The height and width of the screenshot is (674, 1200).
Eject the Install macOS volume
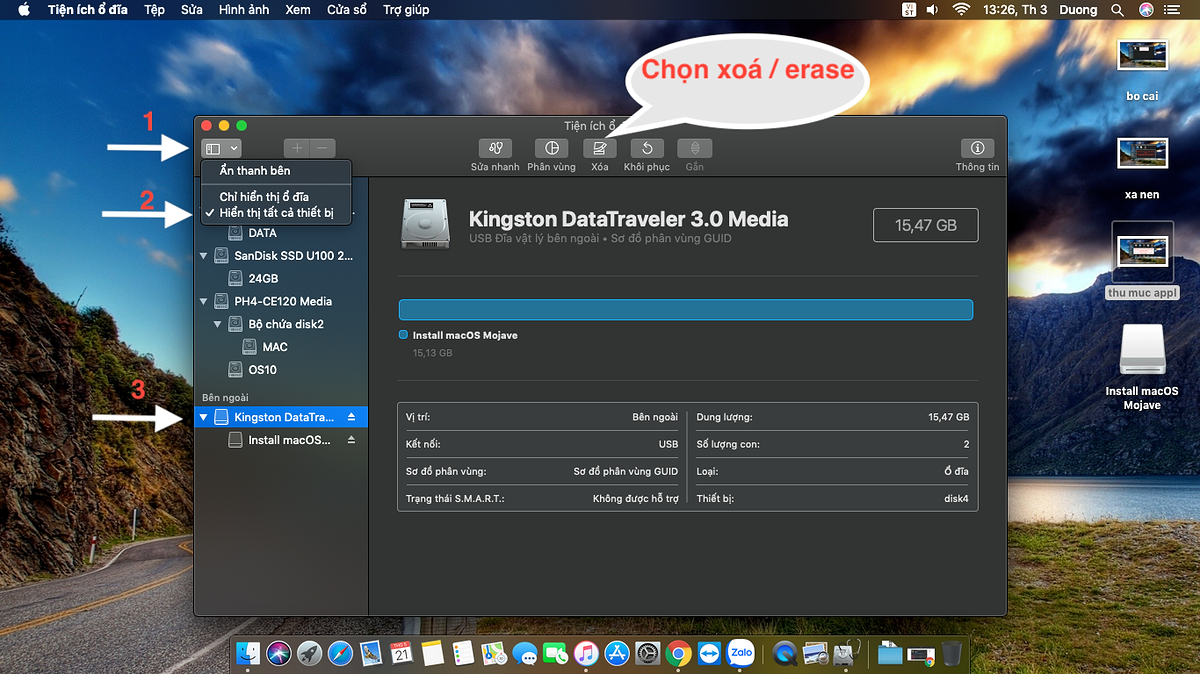click(351, 440)
